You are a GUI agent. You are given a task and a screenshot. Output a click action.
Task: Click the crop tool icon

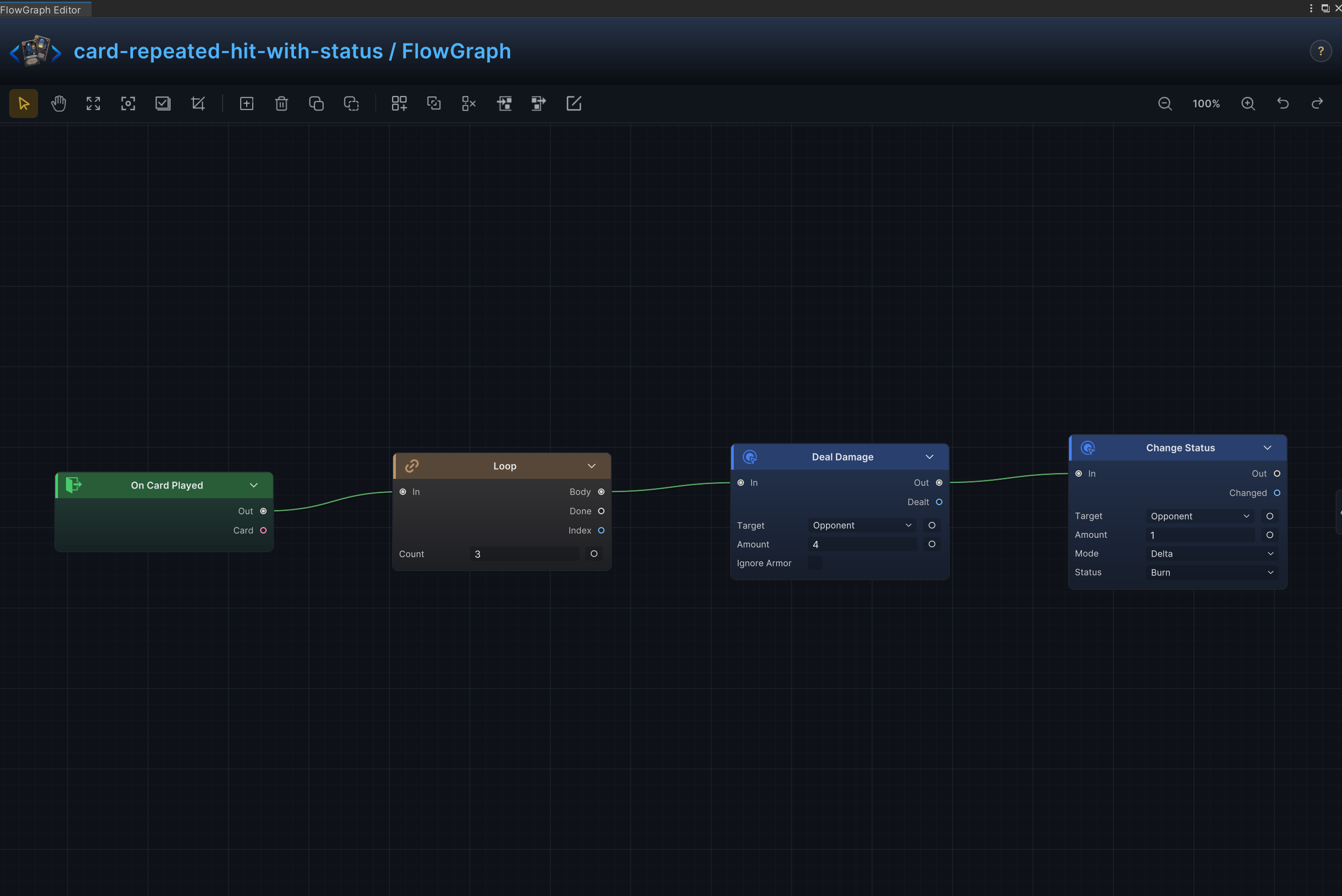pos(198,103)
